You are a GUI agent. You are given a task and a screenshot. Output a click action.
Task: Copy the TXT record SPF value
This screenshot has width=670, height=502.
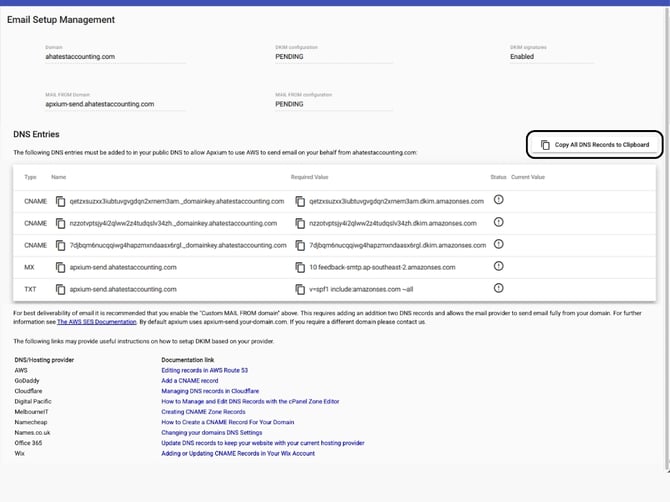(301, 289)
